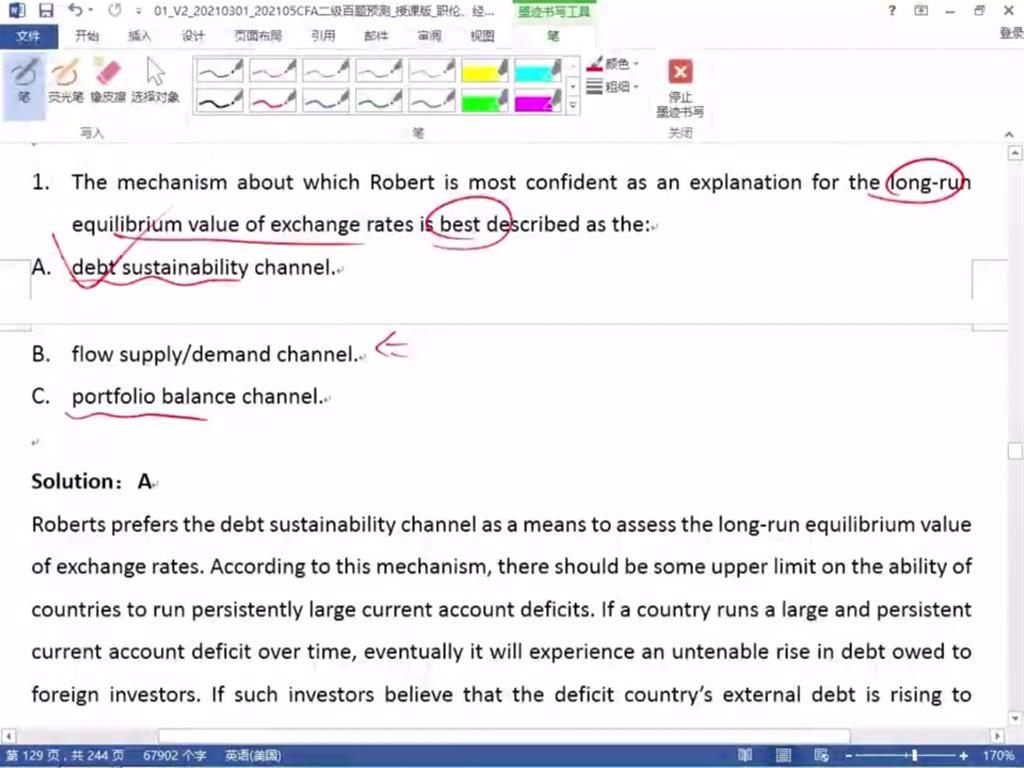Click the Undo arrow icon

pyautogui.click(x=76, y=10)
